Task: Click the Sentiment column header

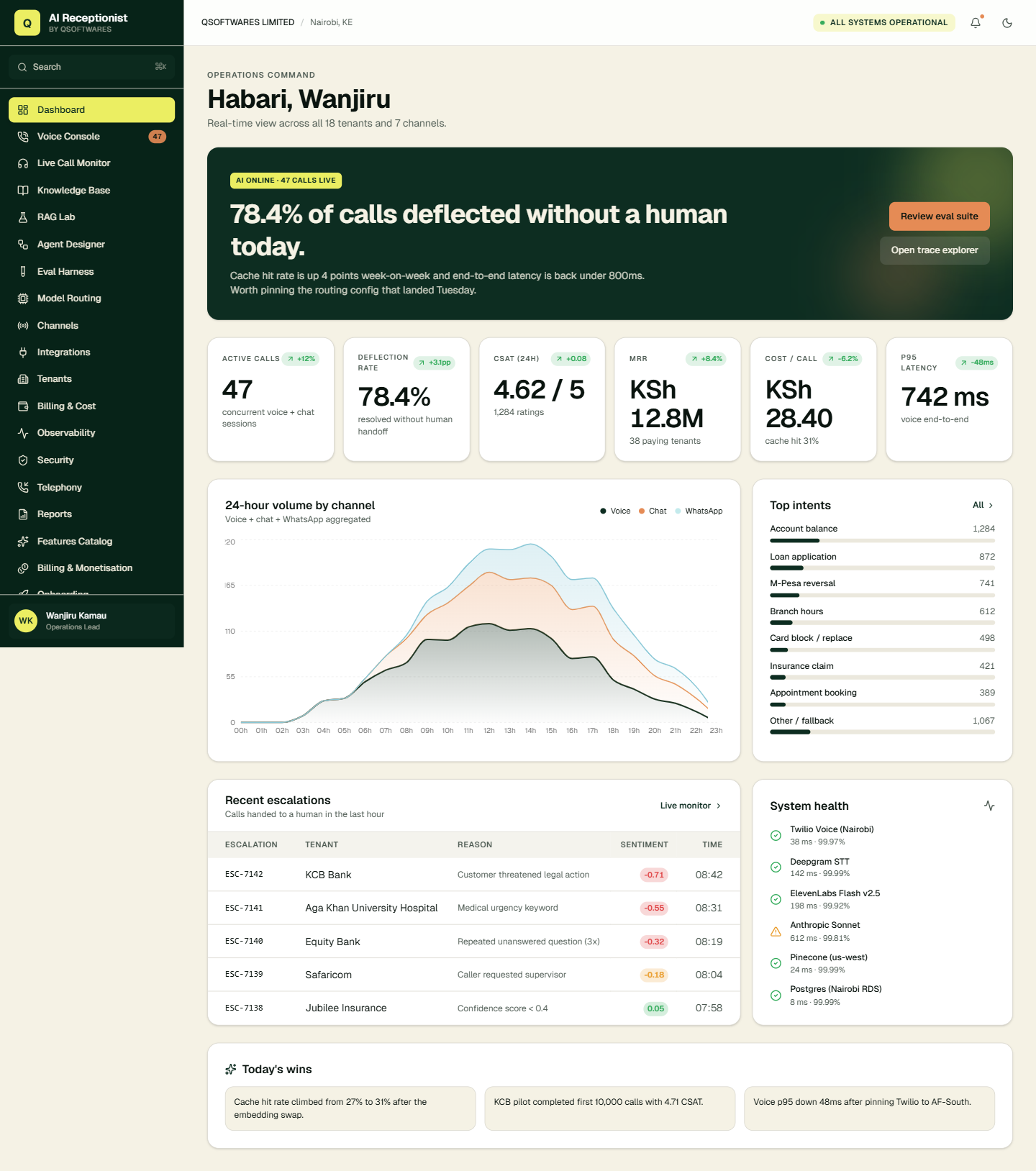Action: pyautogui.click(x=644, y=845)
